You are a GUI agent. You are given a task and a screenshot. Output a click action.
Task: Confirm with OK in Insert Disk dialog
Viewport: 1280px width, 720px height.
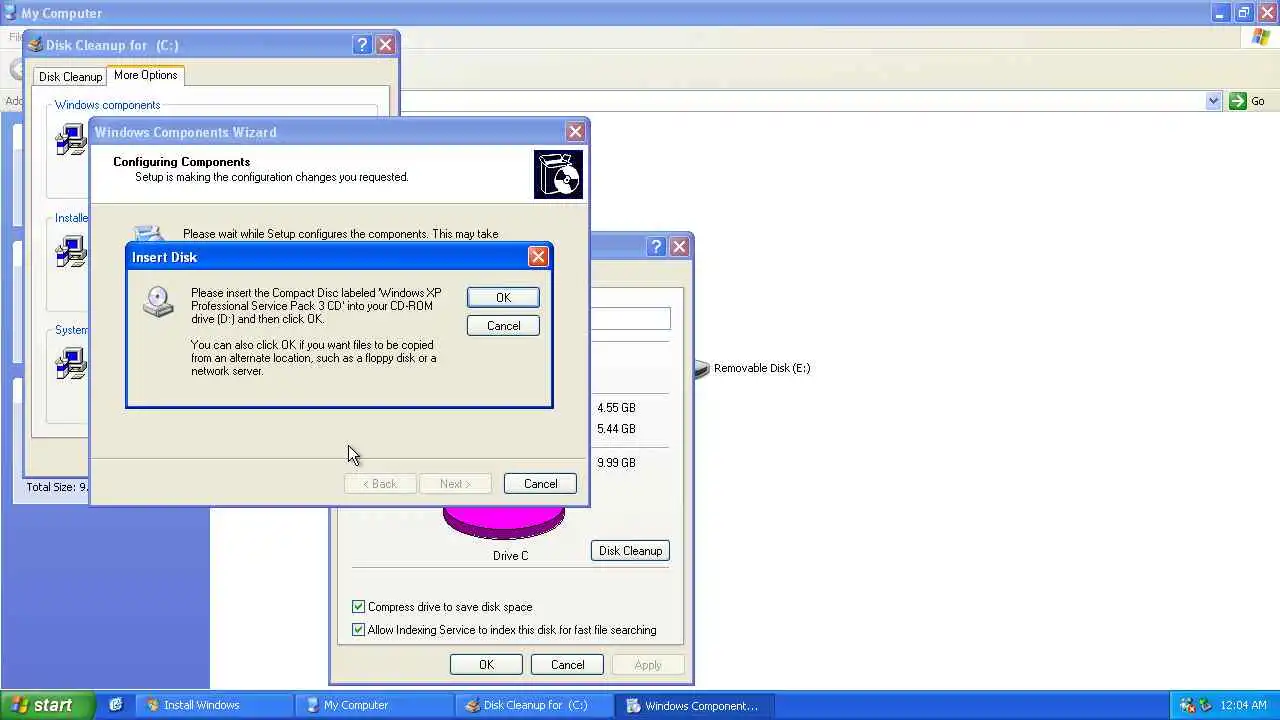click(503, 297)
